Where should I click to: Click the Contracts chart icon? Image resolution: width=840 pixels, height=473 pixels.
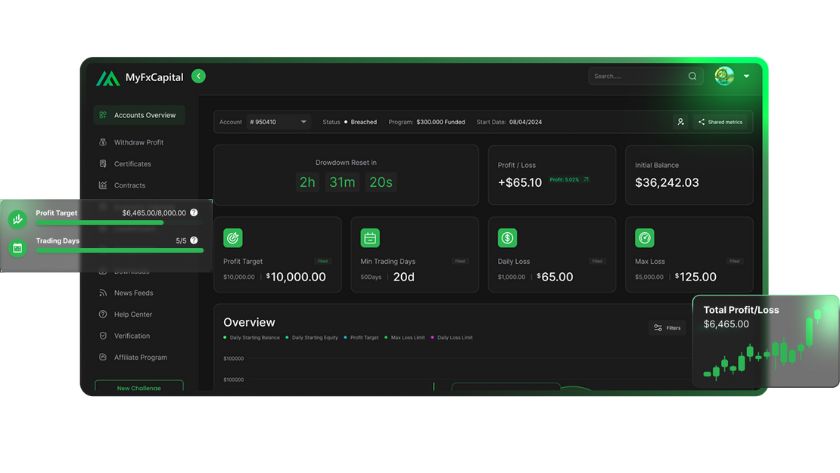(103, 185)
